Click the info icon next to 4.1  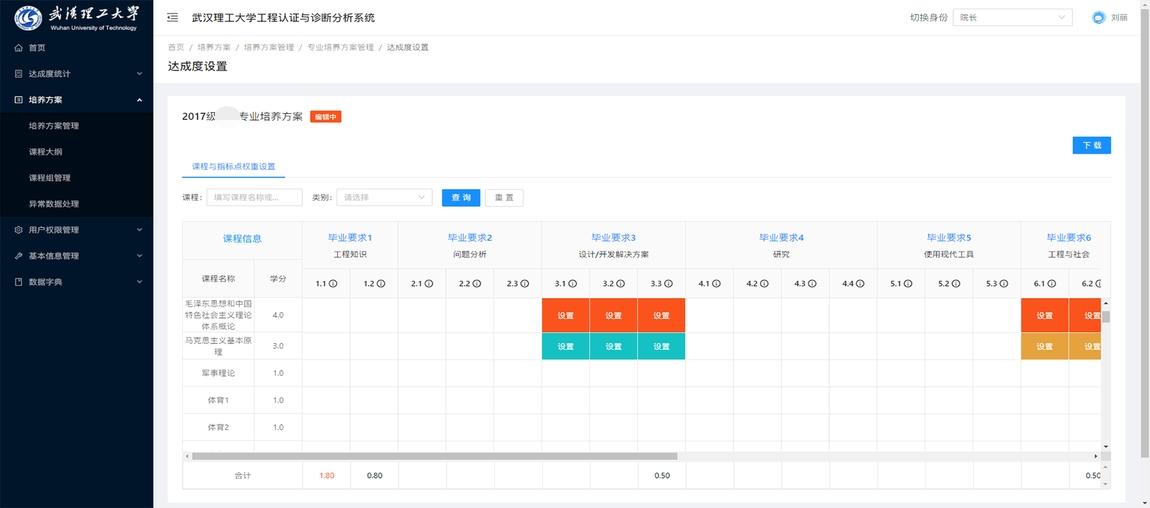[x=716, y=284]
